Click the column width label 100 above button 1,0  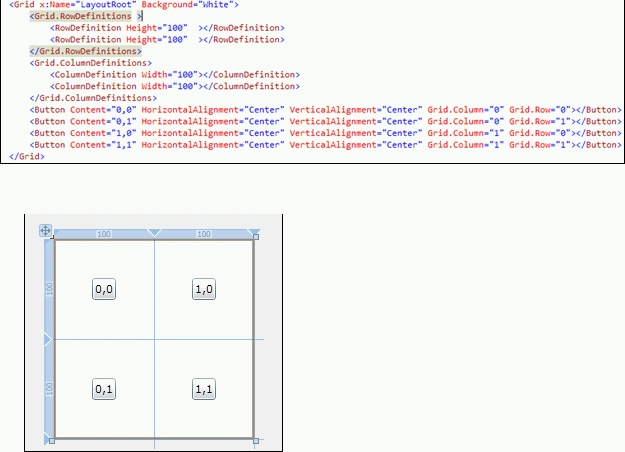pyautogui.click(x=204, y=234)
